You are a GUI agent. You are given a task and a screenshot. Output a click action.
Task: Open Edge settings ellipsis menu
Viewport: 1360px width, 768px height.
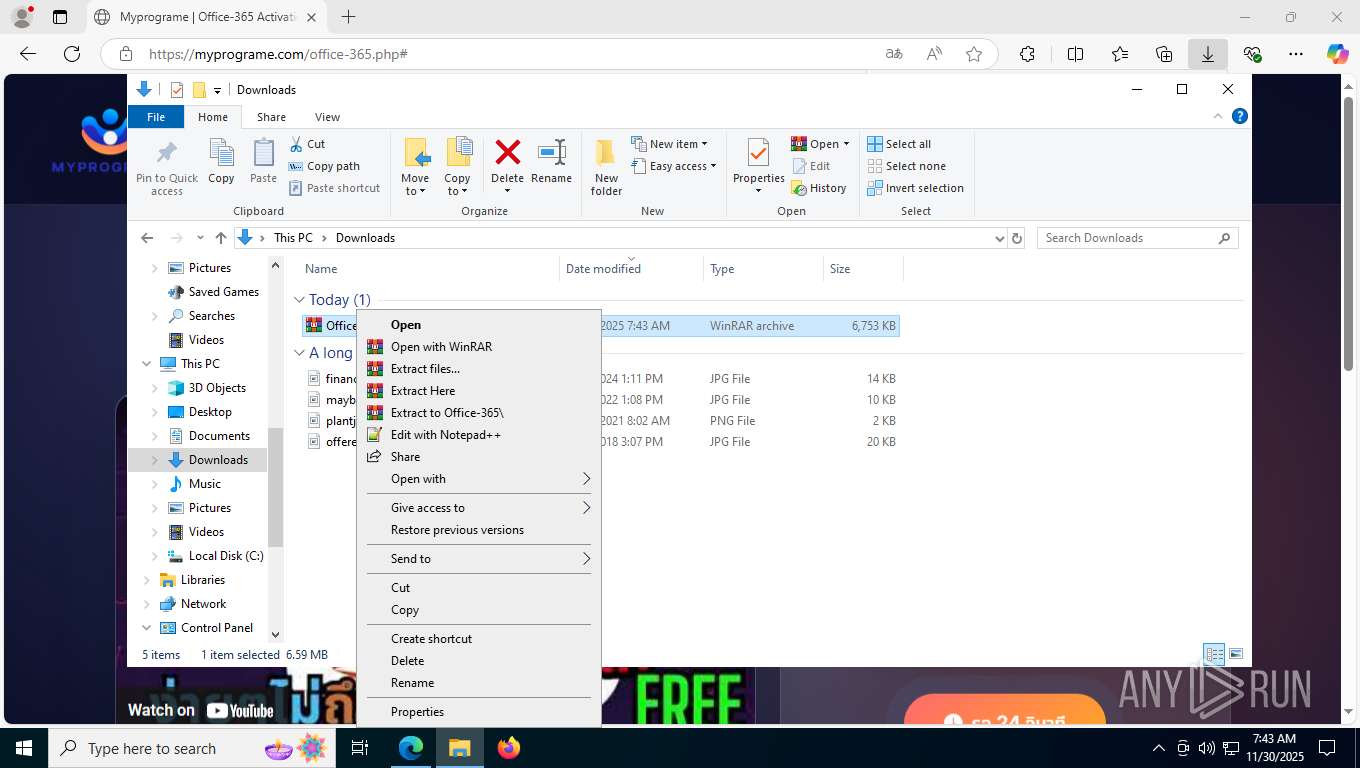[x=1296, y=54]
